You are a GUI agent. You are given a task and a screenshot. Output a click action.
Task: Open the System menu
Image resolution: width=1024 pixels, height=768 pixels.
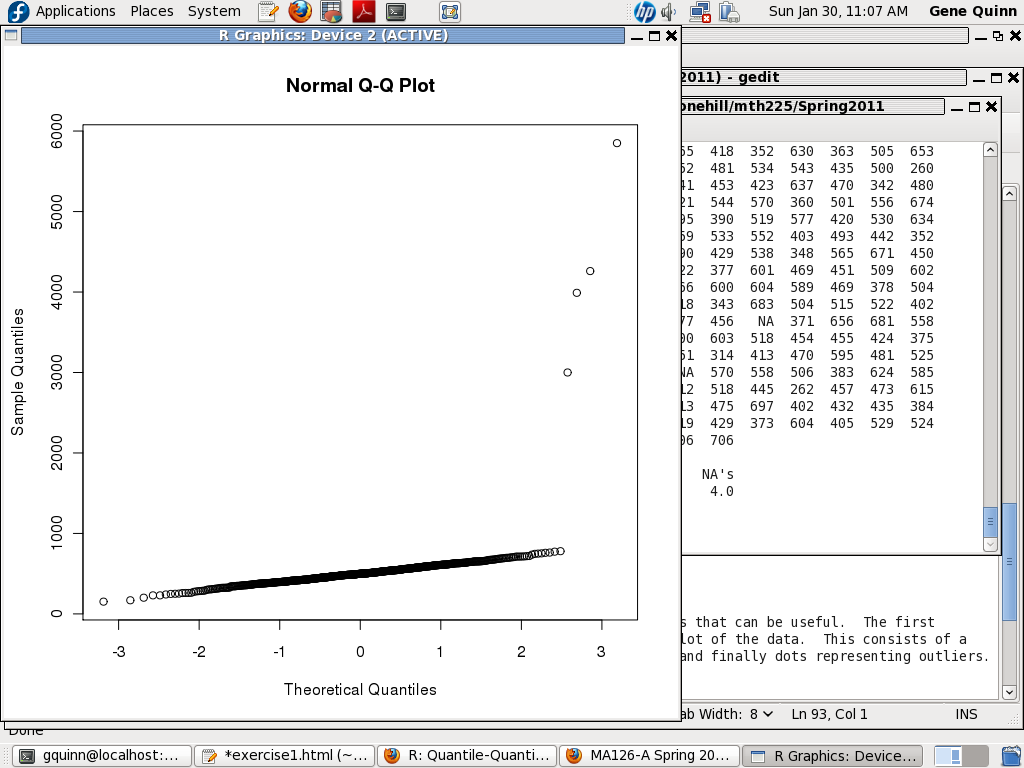tap(214, 11)
